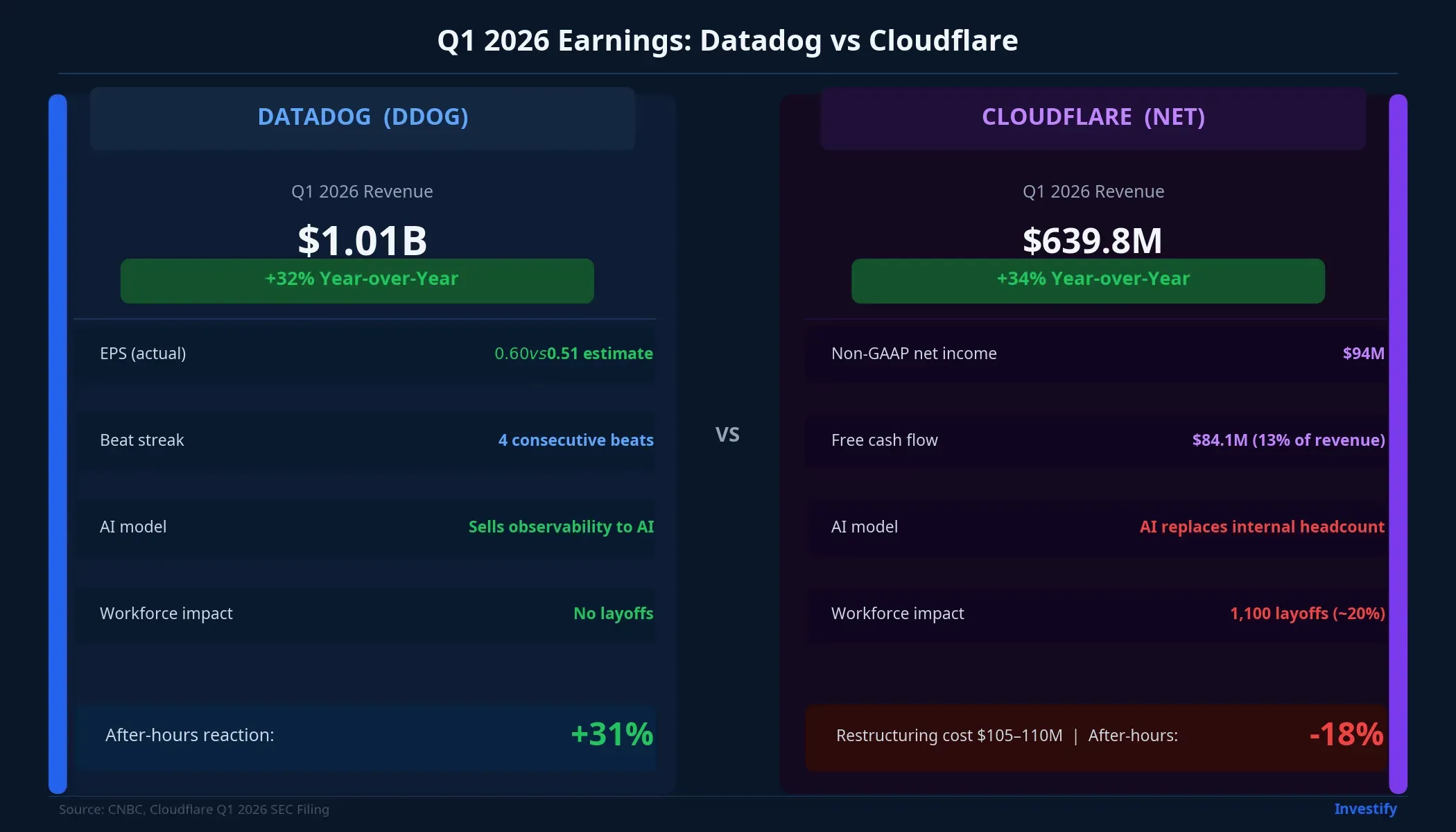Click Datadog's 'Workforce impact' label
The width and height of the screenshot is (1456, 832).
166,614
